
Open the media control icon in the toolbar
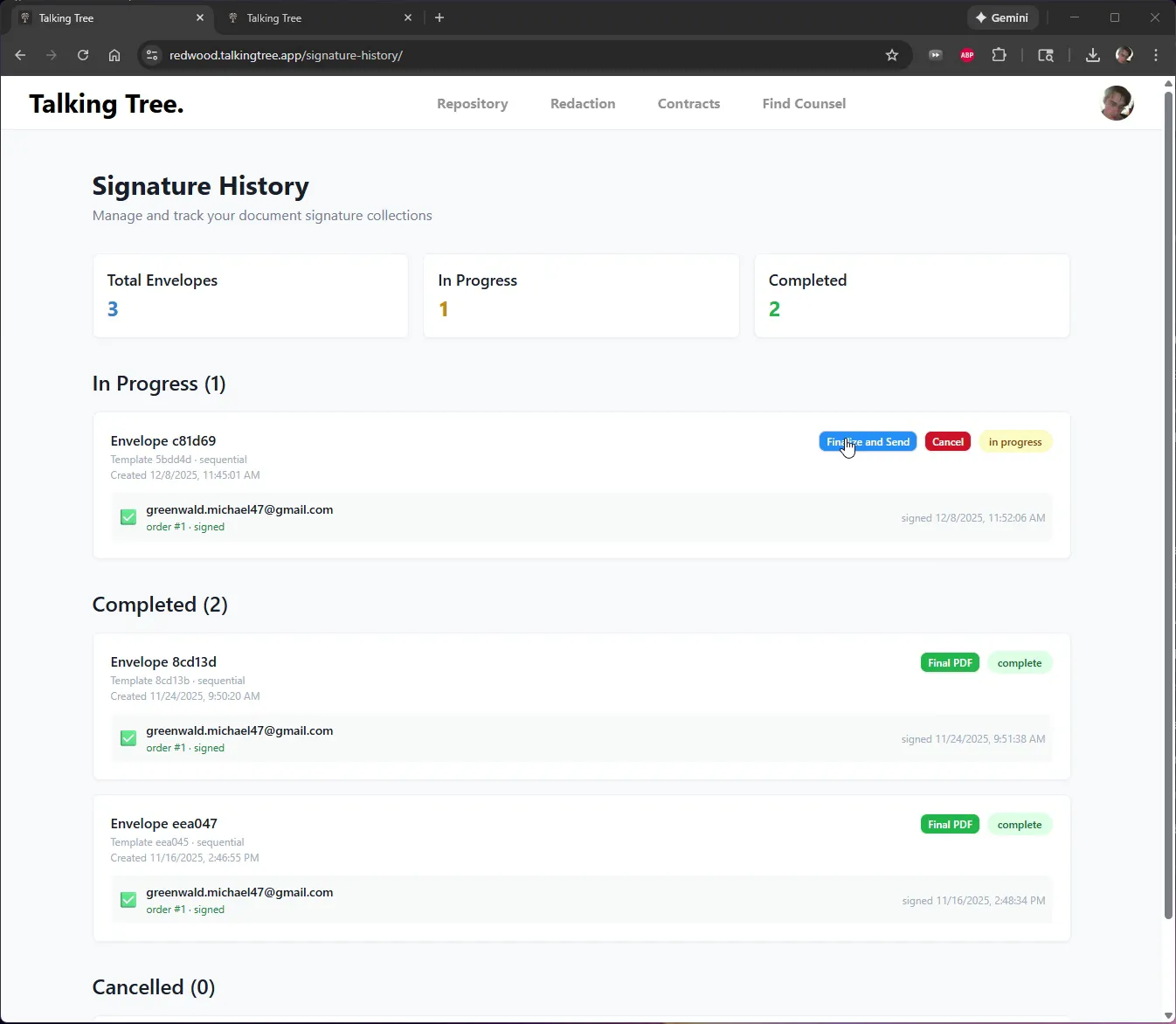(936, 55)
